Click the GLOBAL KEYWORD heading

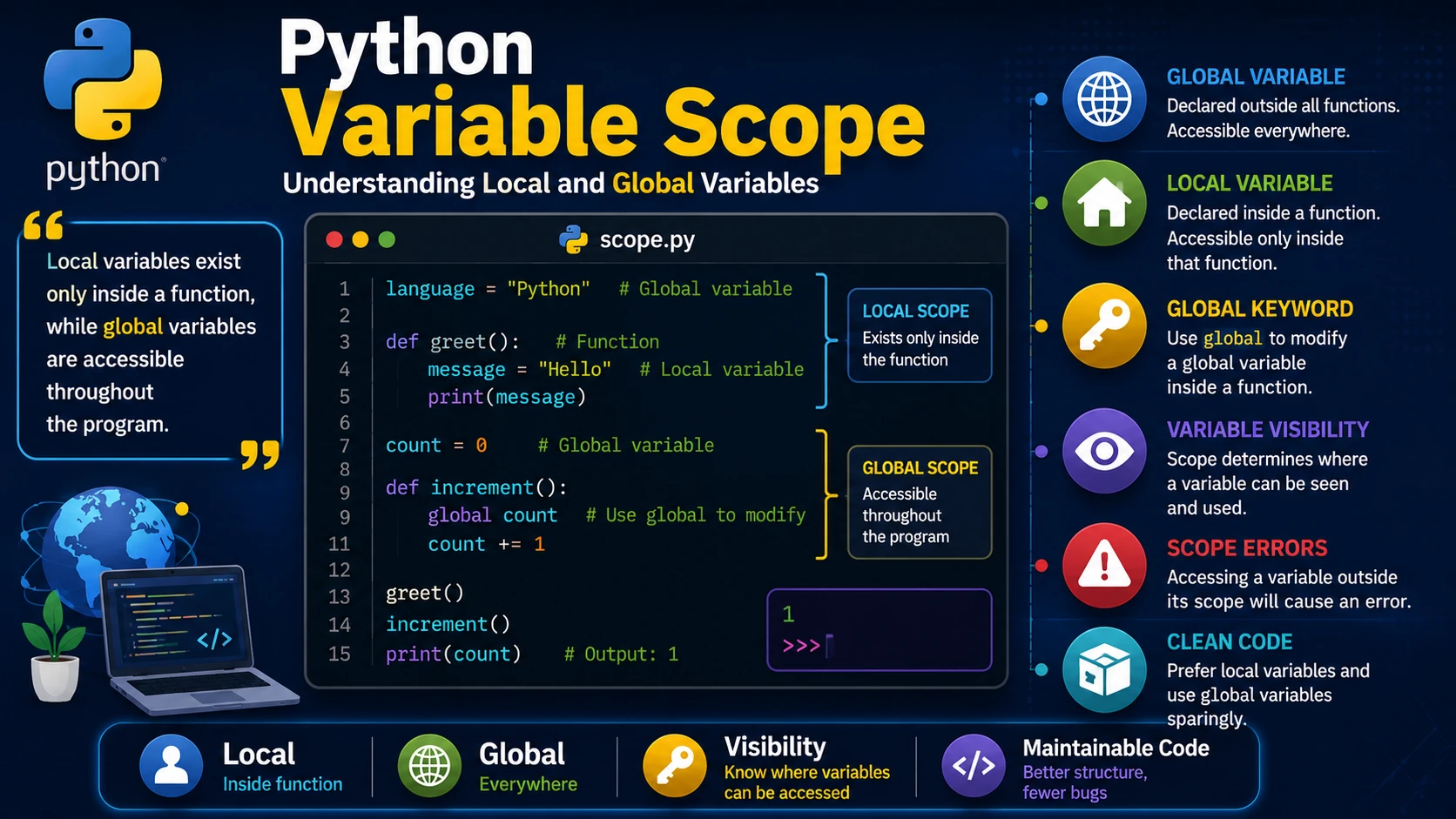tap(1260, 309)
